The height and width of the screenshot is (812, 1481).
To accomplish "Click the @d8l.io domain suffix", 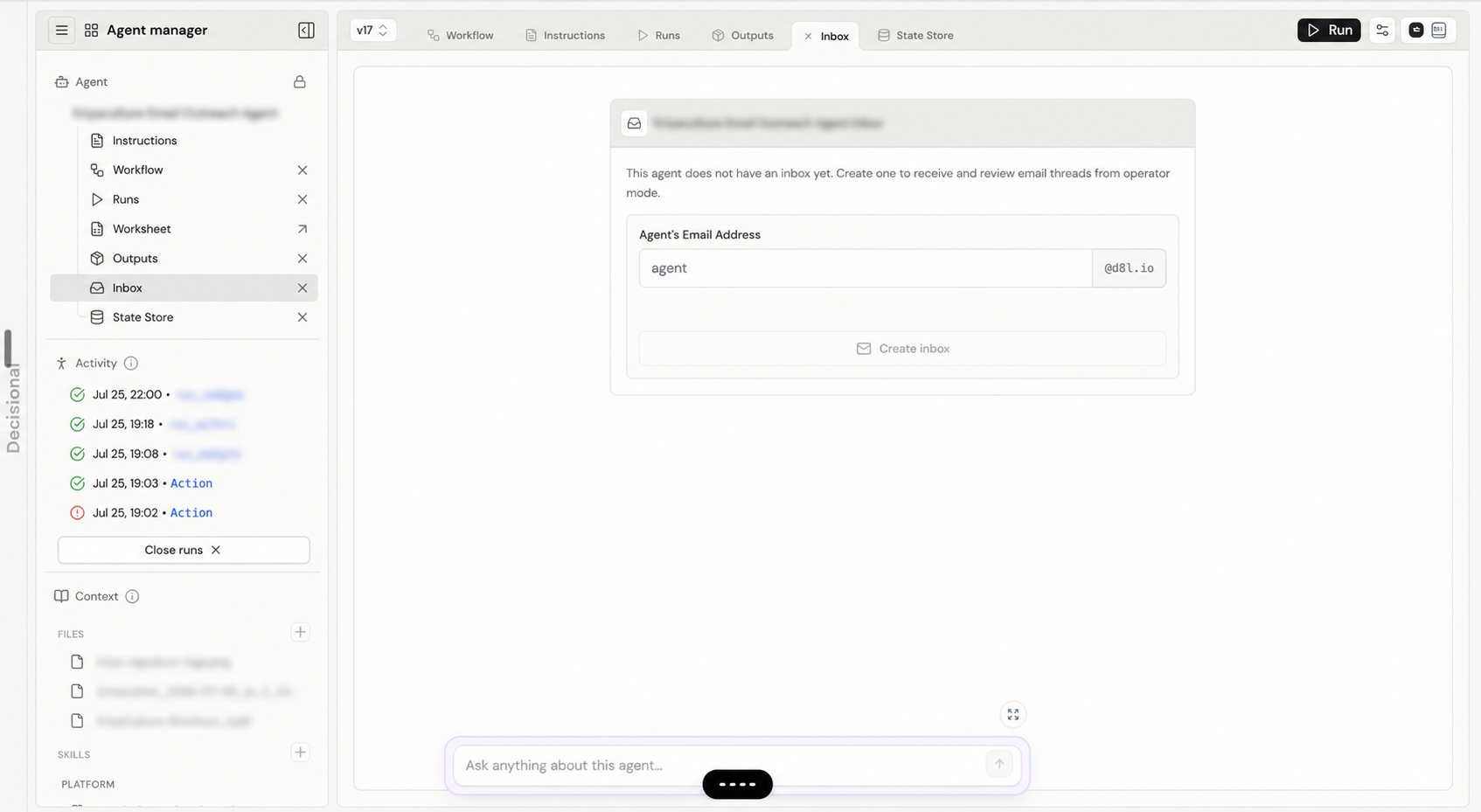I will [1129, 268].
